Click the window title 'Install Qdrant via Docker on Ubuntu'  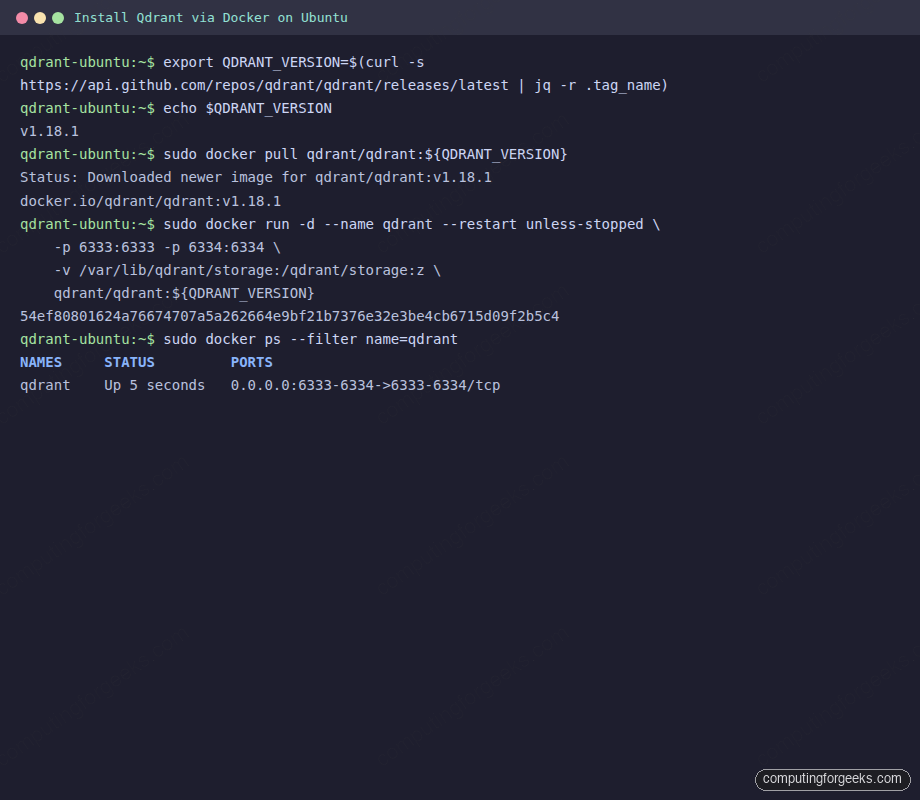click(211, 18)
